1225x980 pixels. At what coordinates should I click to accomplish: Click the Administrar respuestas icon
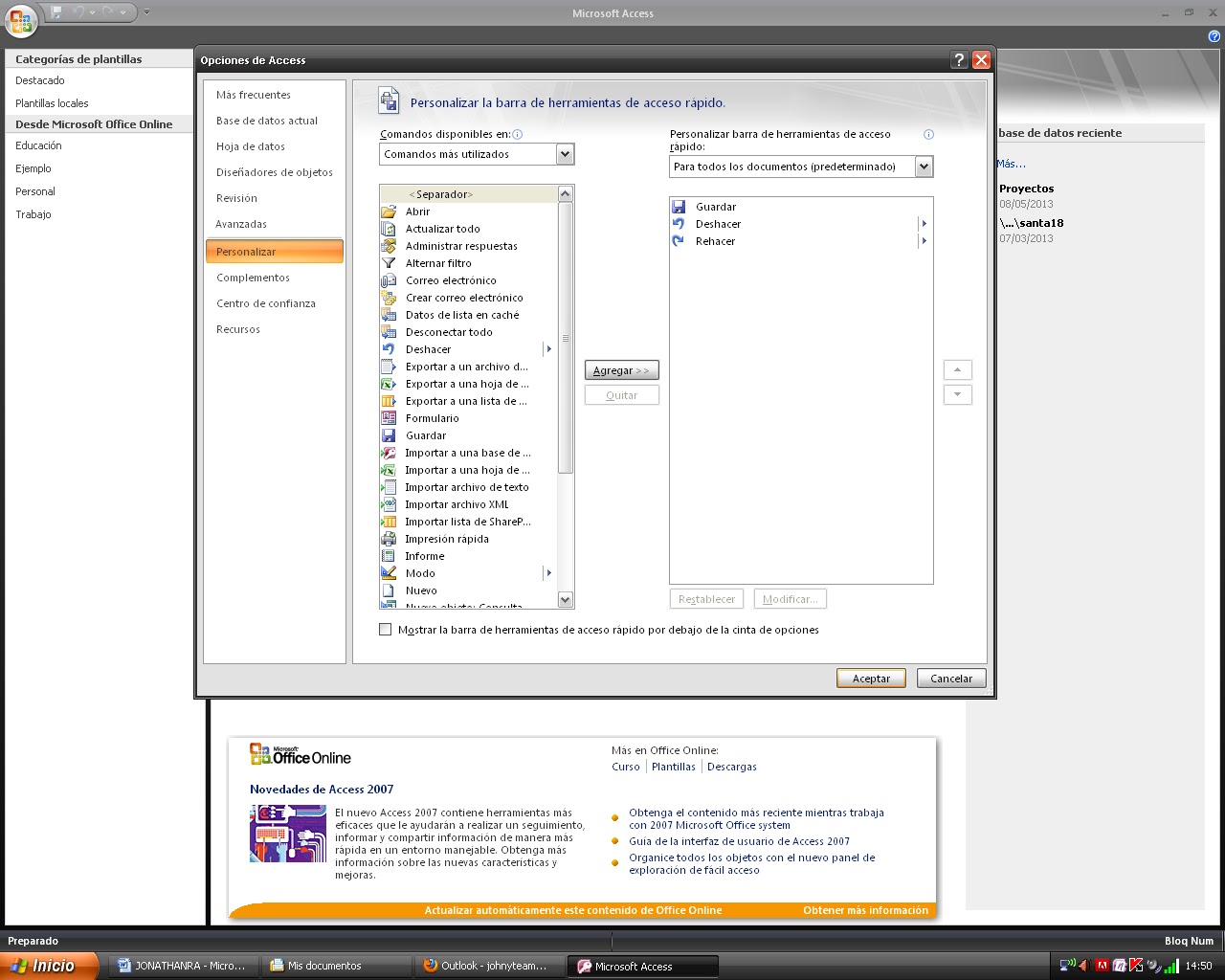(x=389, y=246)
